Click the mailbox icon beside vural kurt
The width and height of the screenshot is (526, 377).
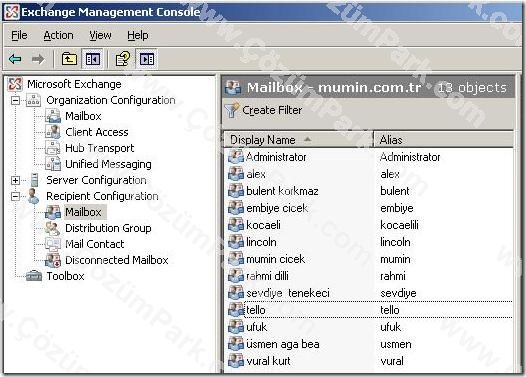236,361
